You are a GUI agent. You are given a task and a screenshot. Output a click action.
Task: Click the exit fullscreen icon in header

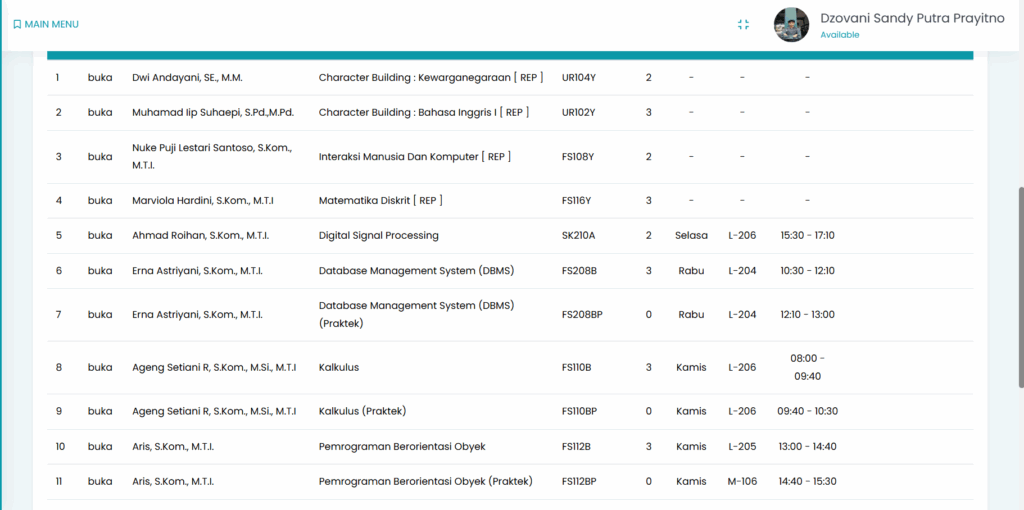click(743, 24)
